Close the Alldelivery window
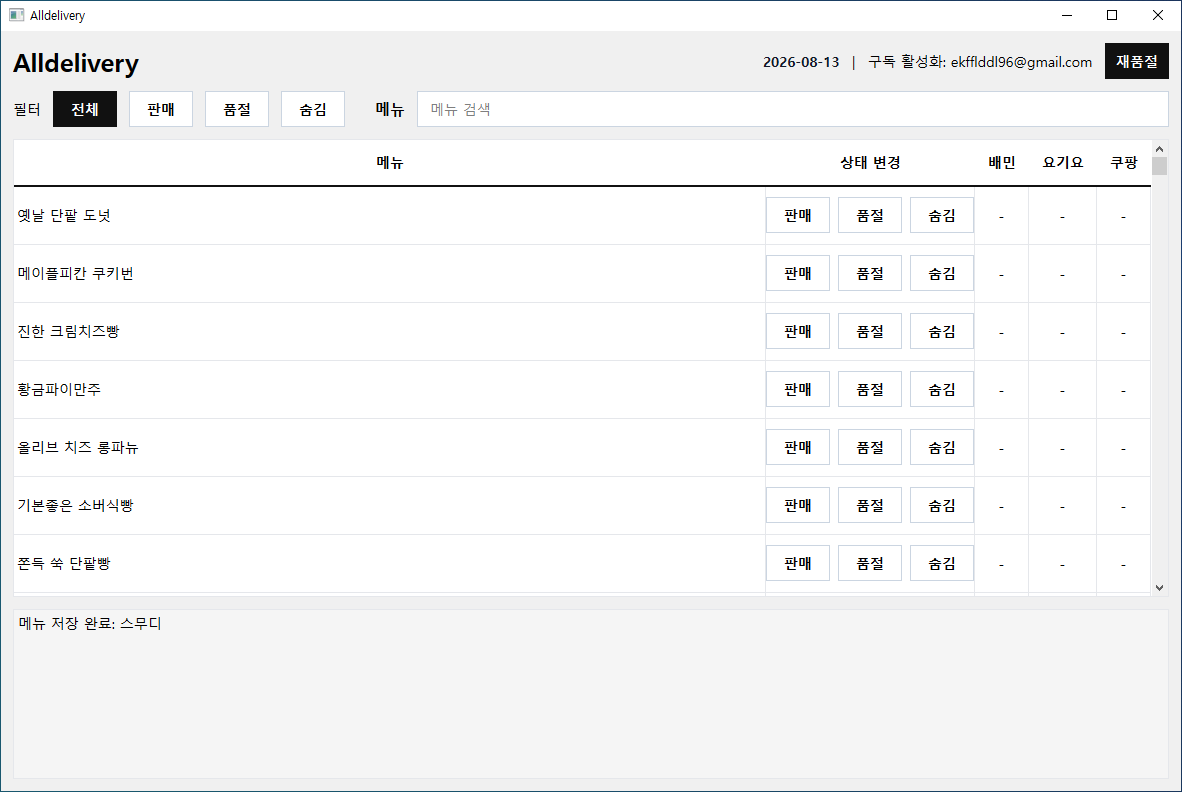Image resolution: width=1182 pixels, height=792 pixels. point(1158,15)
